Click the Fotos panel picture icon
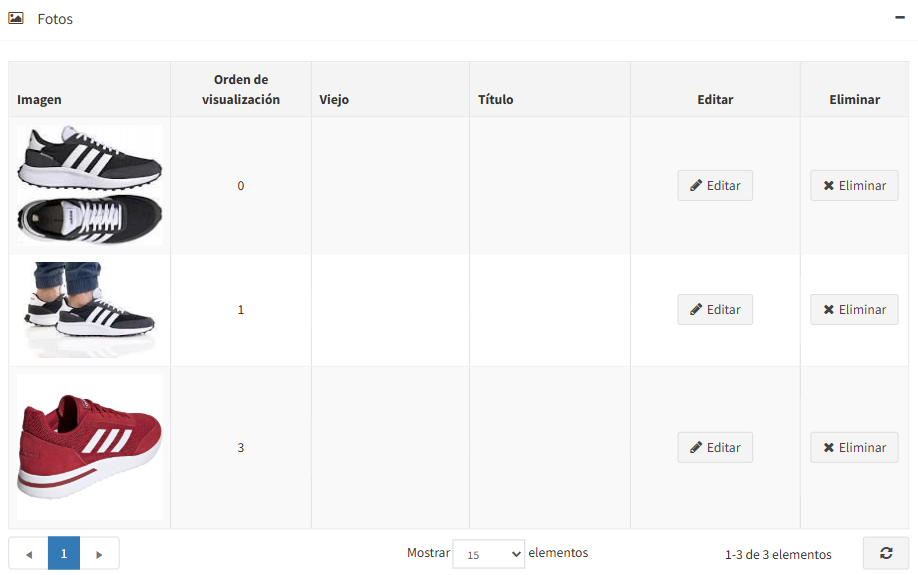The width and height of the screenshot is (918, 575). point(16,18)
